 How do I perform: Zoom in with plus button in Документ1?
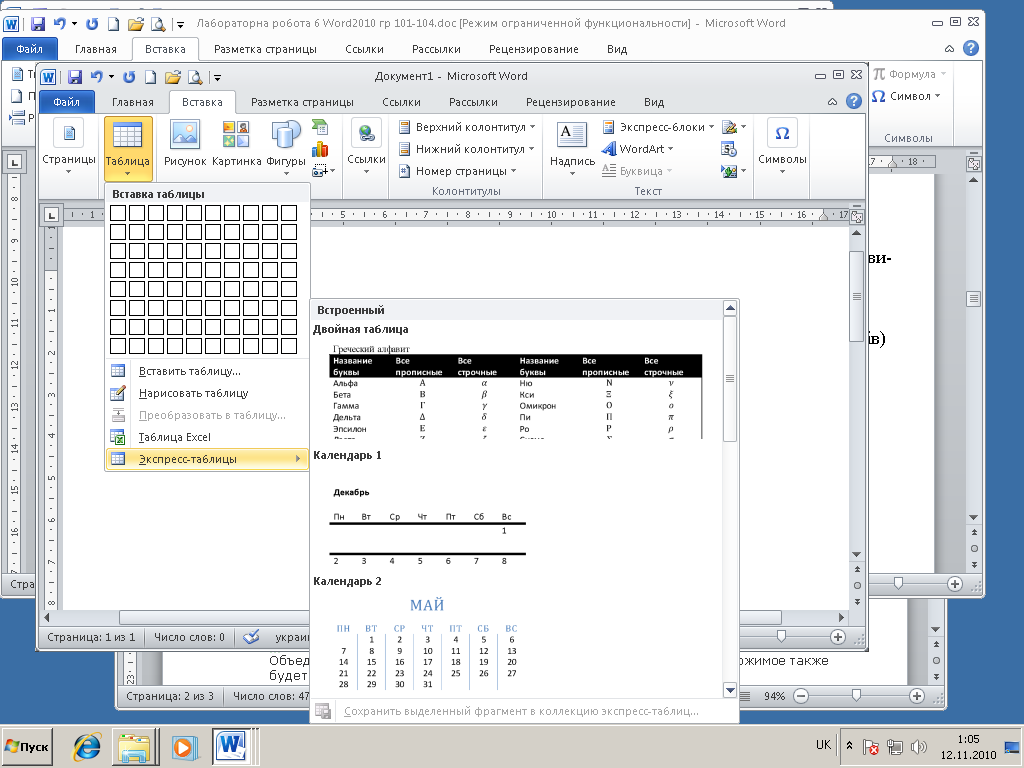pyautogui.click(x=838, y=637)
